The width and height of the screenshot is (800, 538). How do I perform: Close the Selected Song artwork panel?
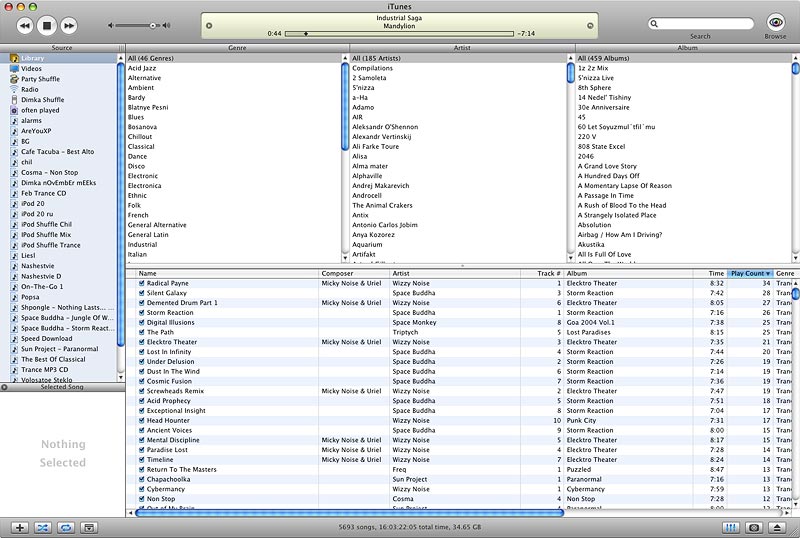(x=4, y=387)
